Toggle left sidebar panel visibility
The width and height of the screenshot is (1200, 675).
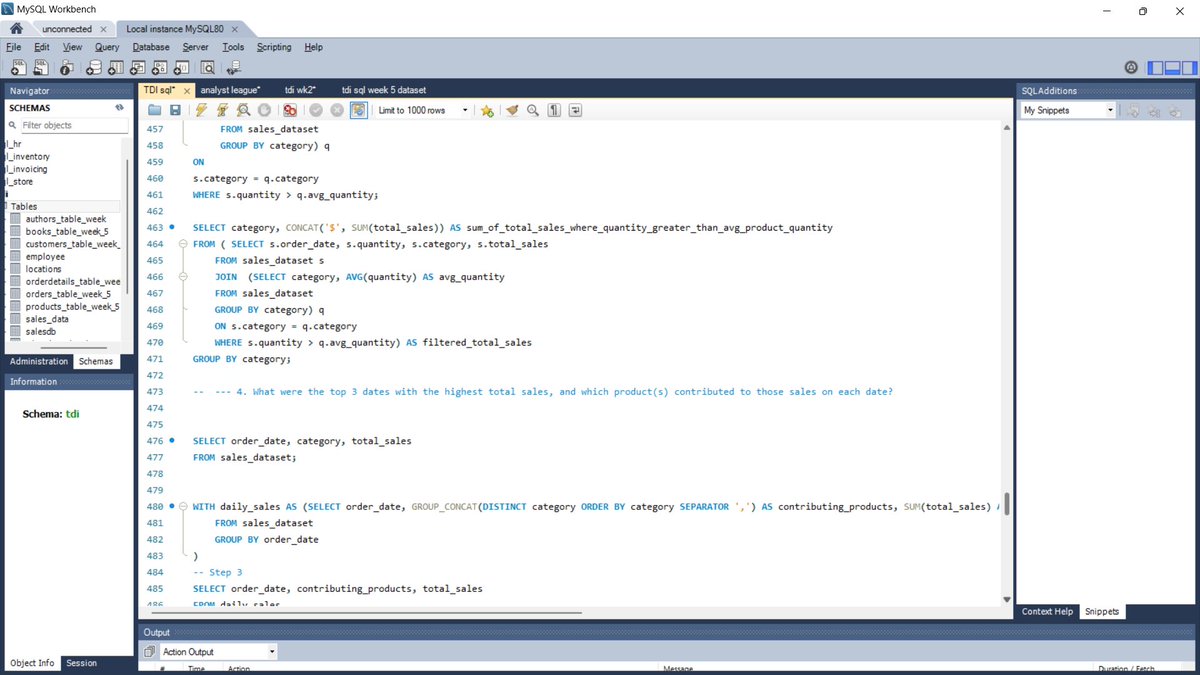point(1155,68)
